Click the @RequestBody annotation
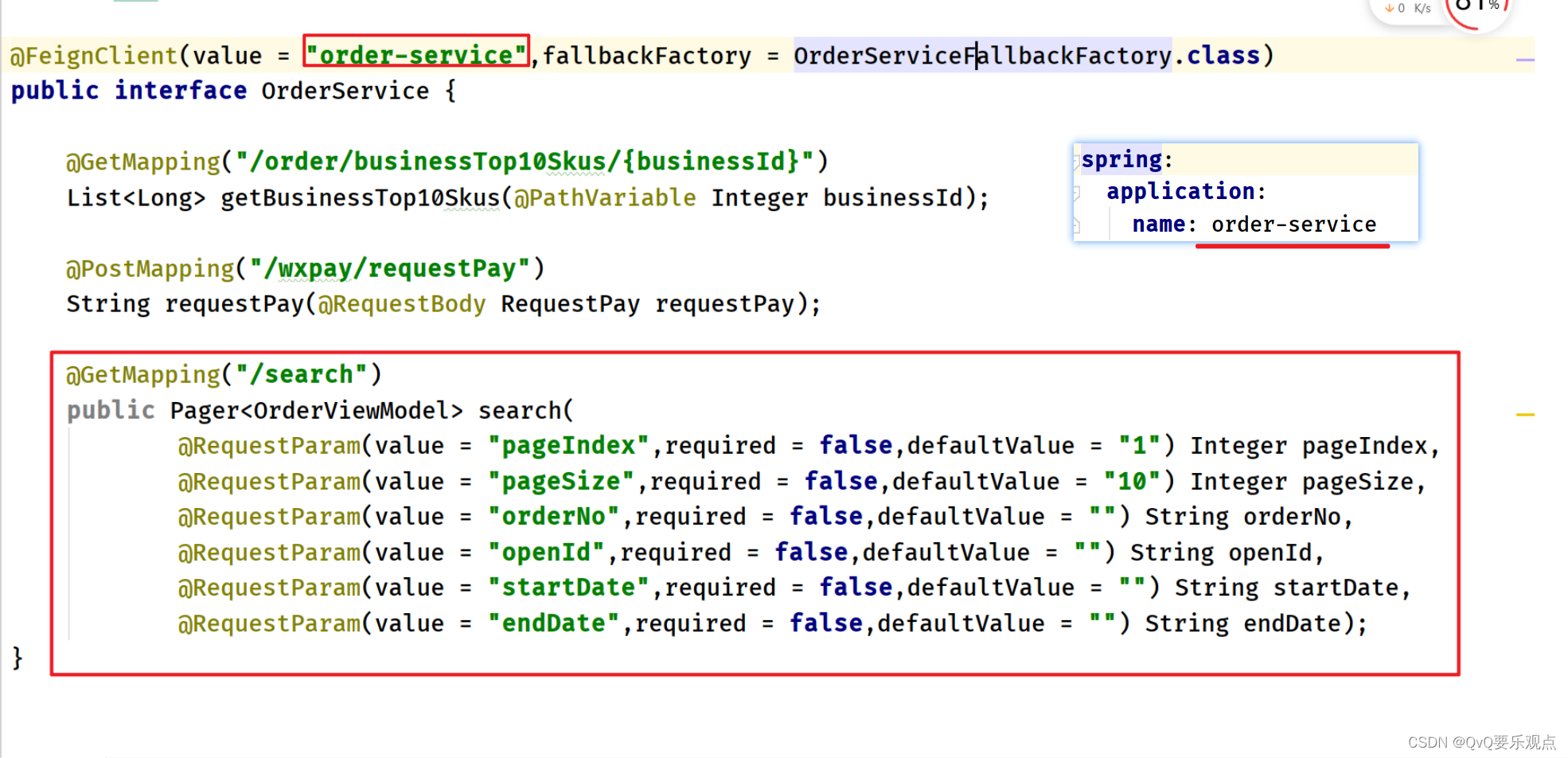The image size is (1568, 758). point(401,304)
